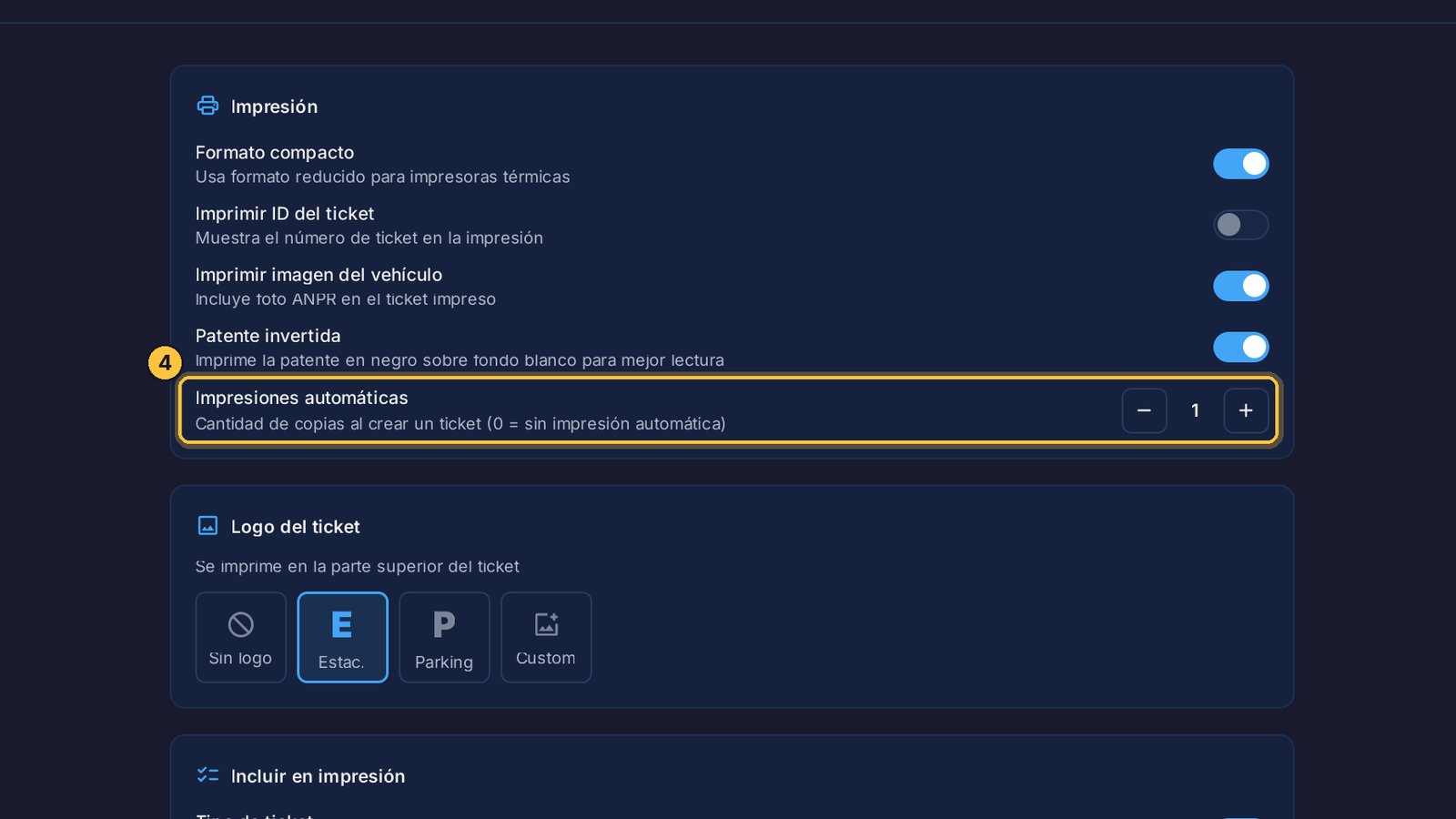Click text 'Usa formato reducido para impresoras térmicas'
Image resolution: width=1456 pixels, height=819 pixels.
click(x=382, y=177)
